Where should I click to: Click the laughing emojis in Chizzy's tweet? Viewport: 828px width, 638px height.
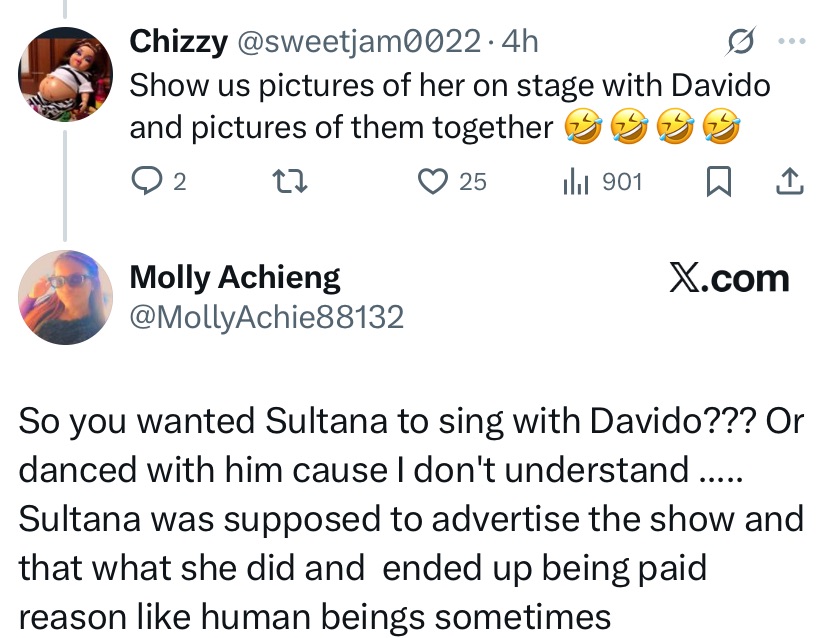point(652,128)
